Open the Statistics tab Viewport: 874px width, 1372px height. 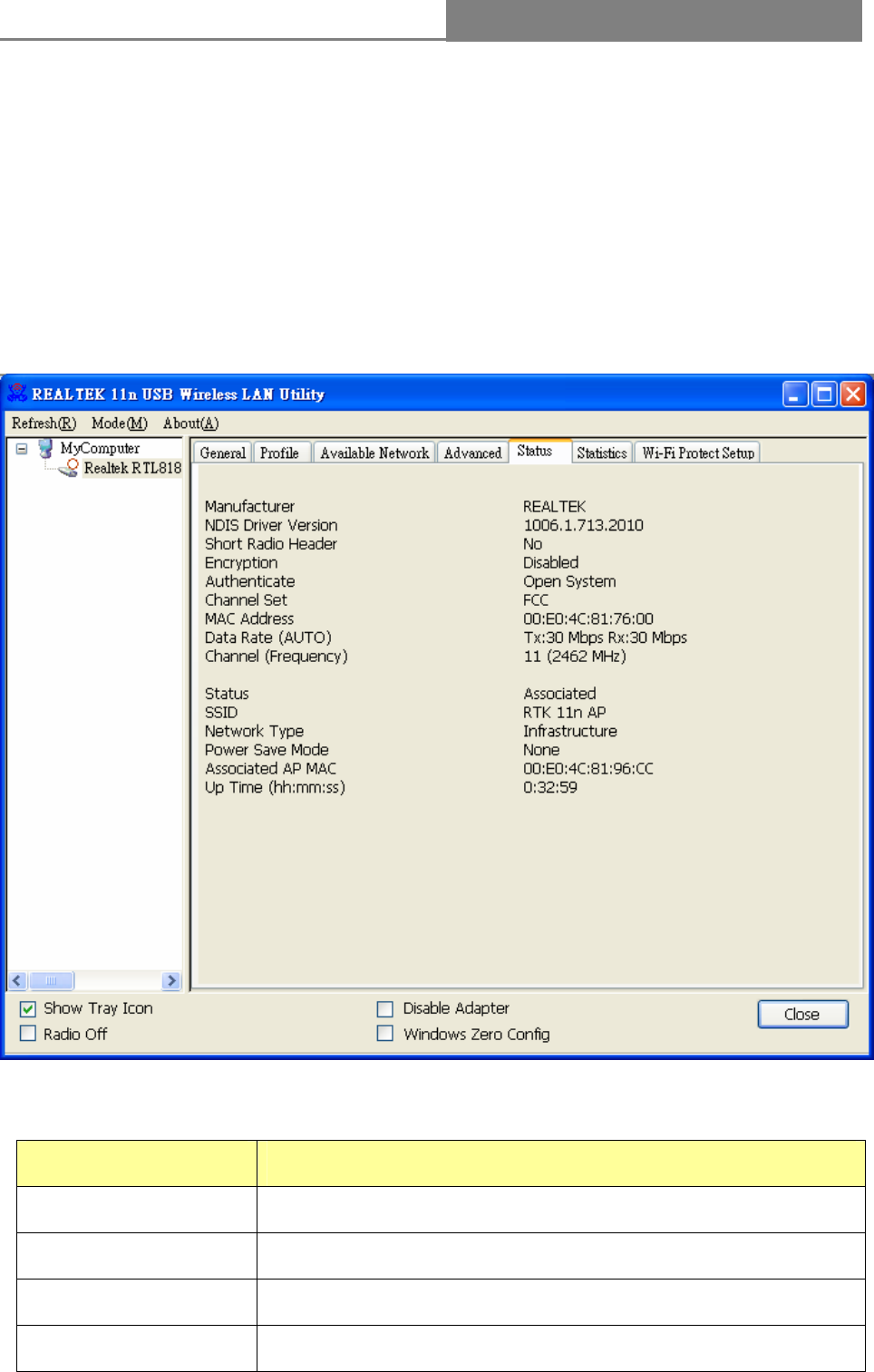click(602, 452)
